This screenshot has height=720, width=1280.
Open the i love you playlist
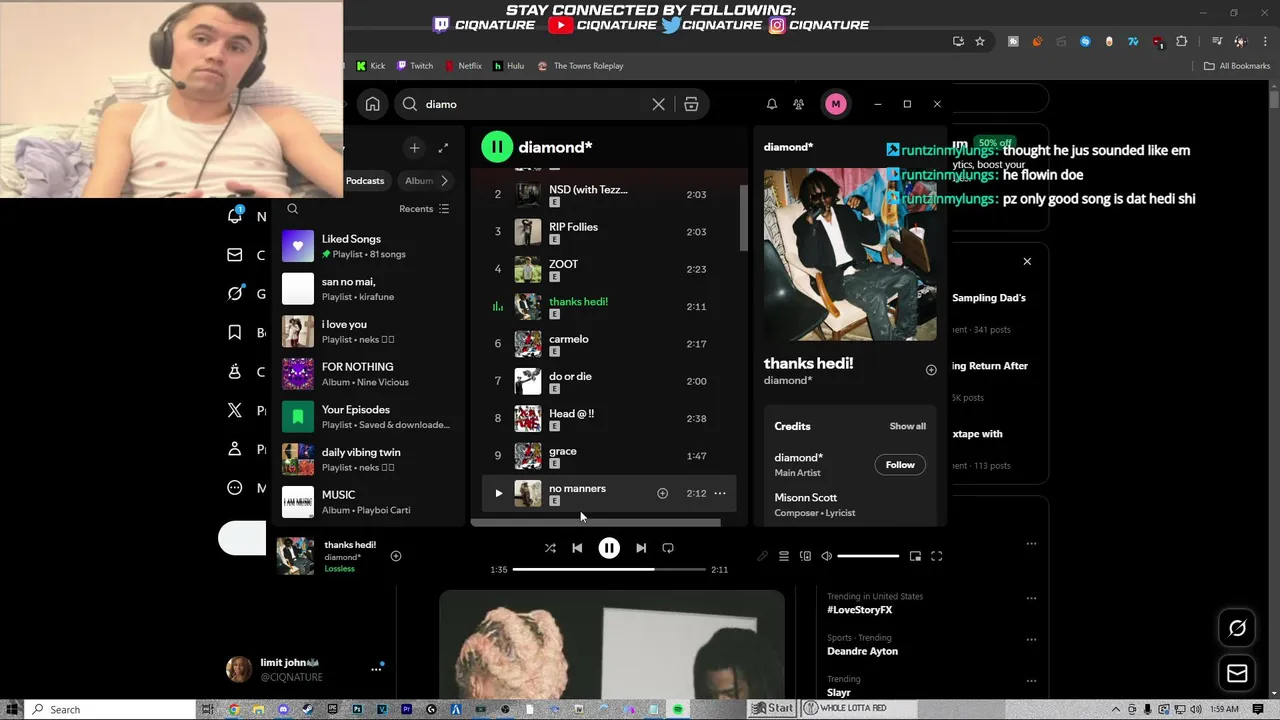366,331
